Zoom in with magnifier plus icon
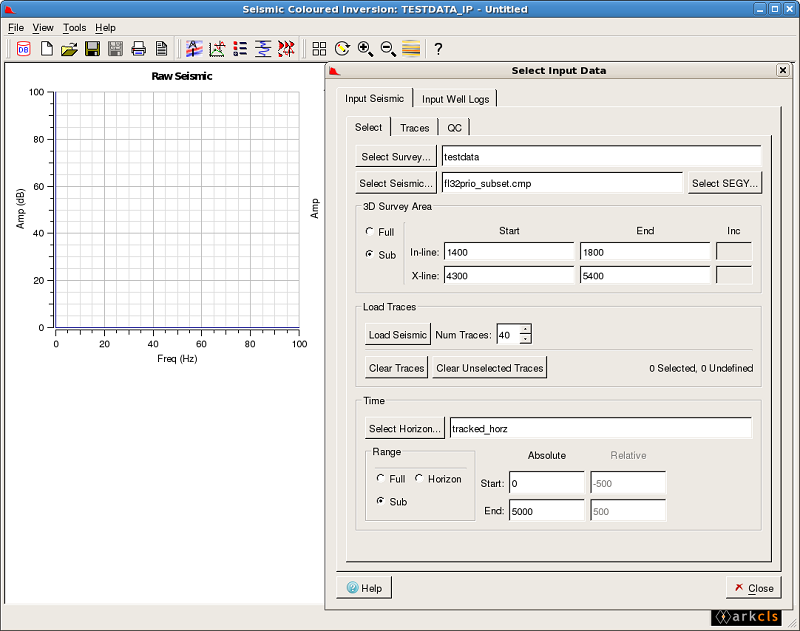 pyautogui.click(x=365, y=48)
